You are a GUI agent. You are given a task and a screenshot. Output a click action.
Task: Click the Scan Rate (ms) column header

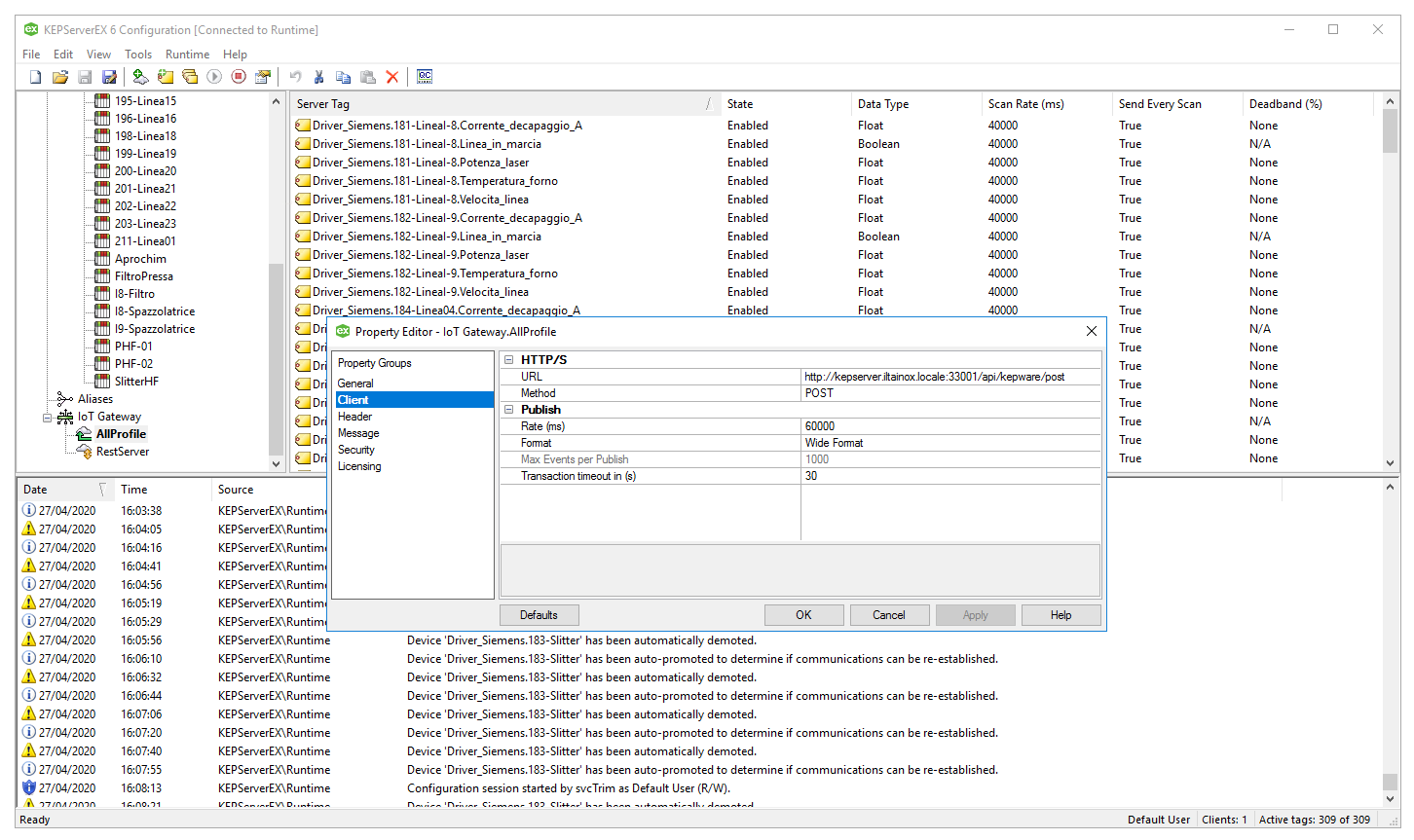pyautogui.click(x=1045, y=104)
